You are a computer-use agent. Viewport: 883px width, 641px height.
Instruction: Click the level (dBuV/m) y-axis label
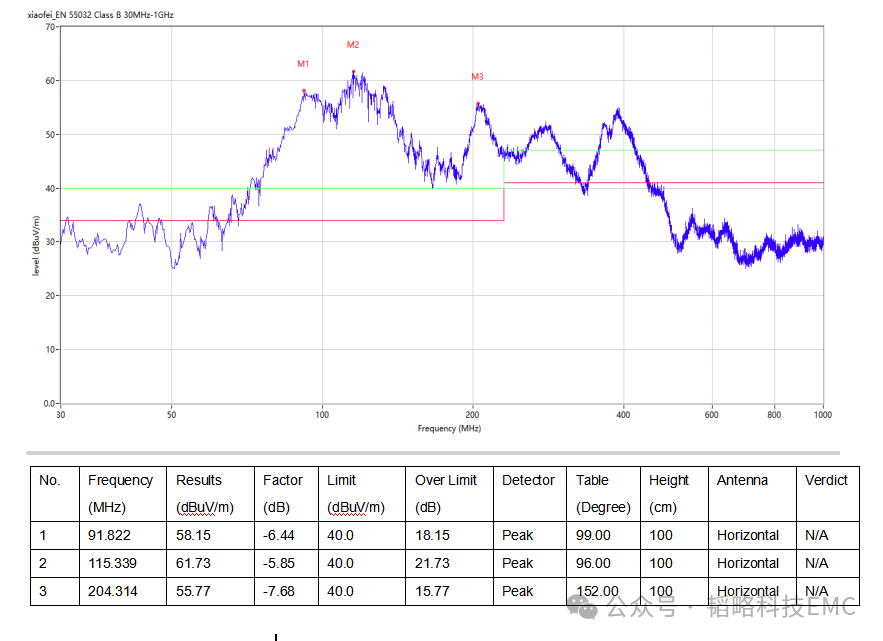coord(36,246)
